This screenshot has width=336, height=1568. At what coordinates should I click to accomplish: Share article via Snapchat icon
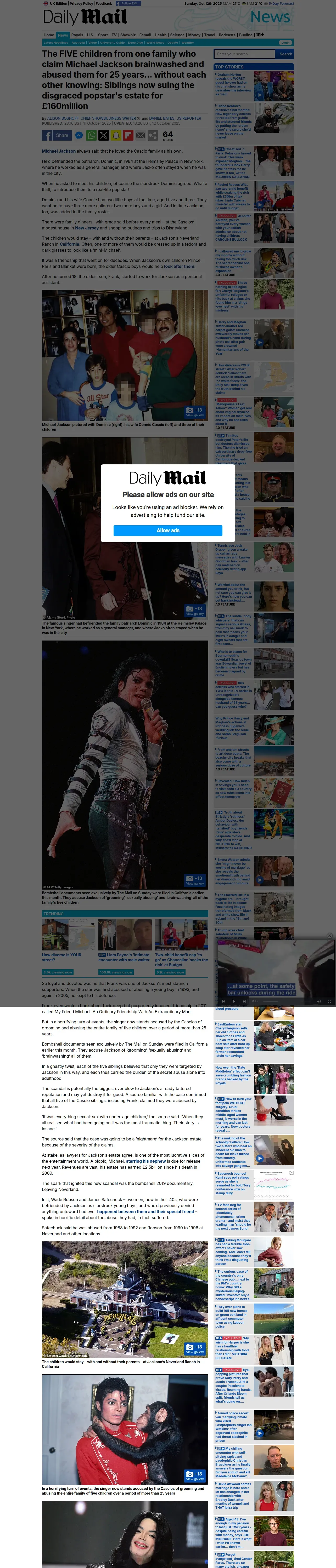116,136
